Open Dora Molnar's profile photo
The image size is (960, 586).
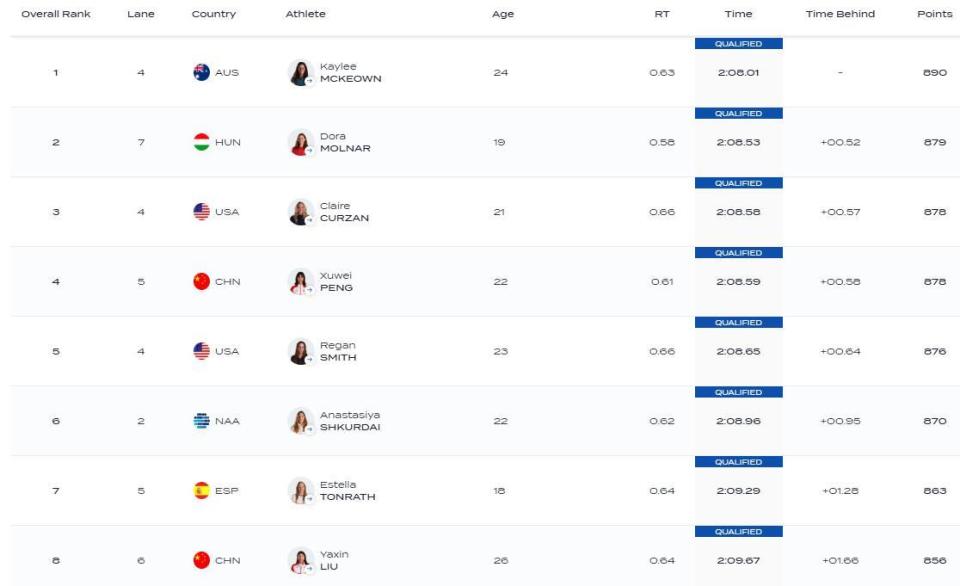[x=301, y=143]
